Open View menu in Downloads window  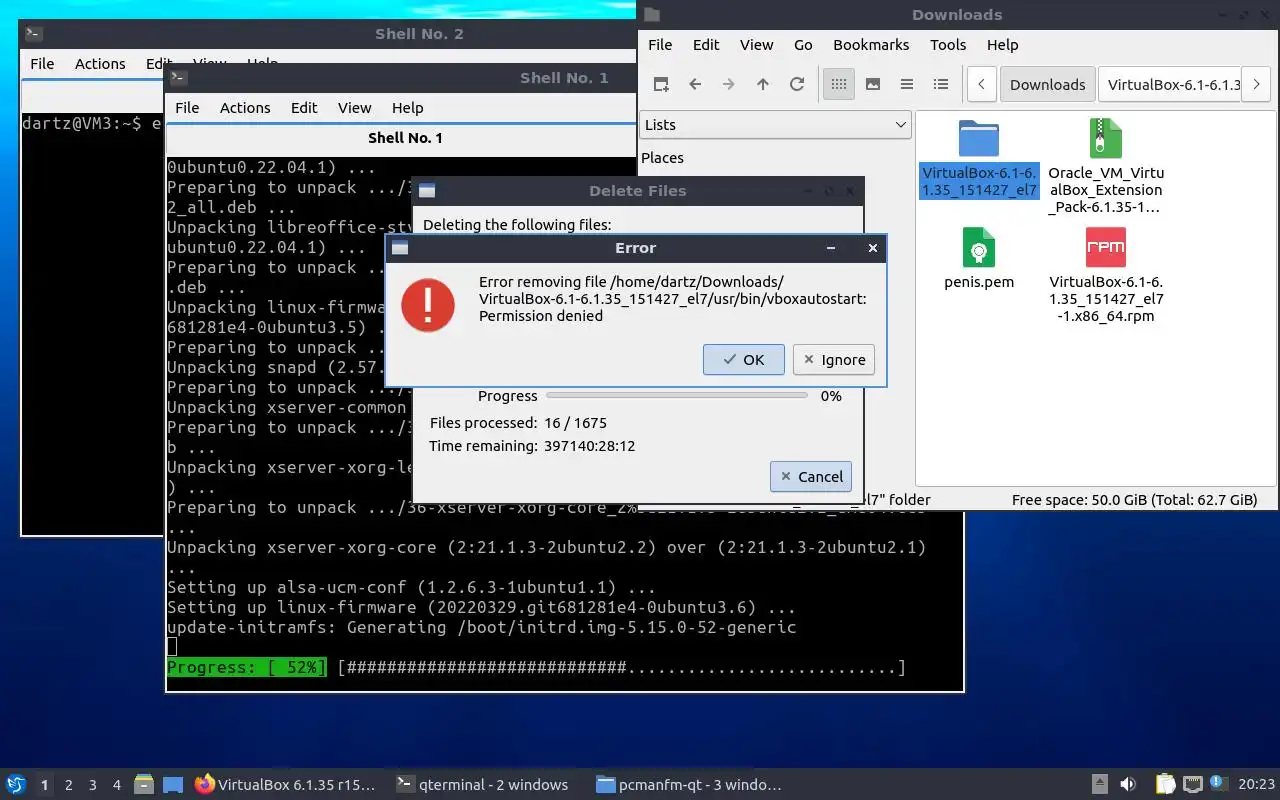click(x=756, y=45)
